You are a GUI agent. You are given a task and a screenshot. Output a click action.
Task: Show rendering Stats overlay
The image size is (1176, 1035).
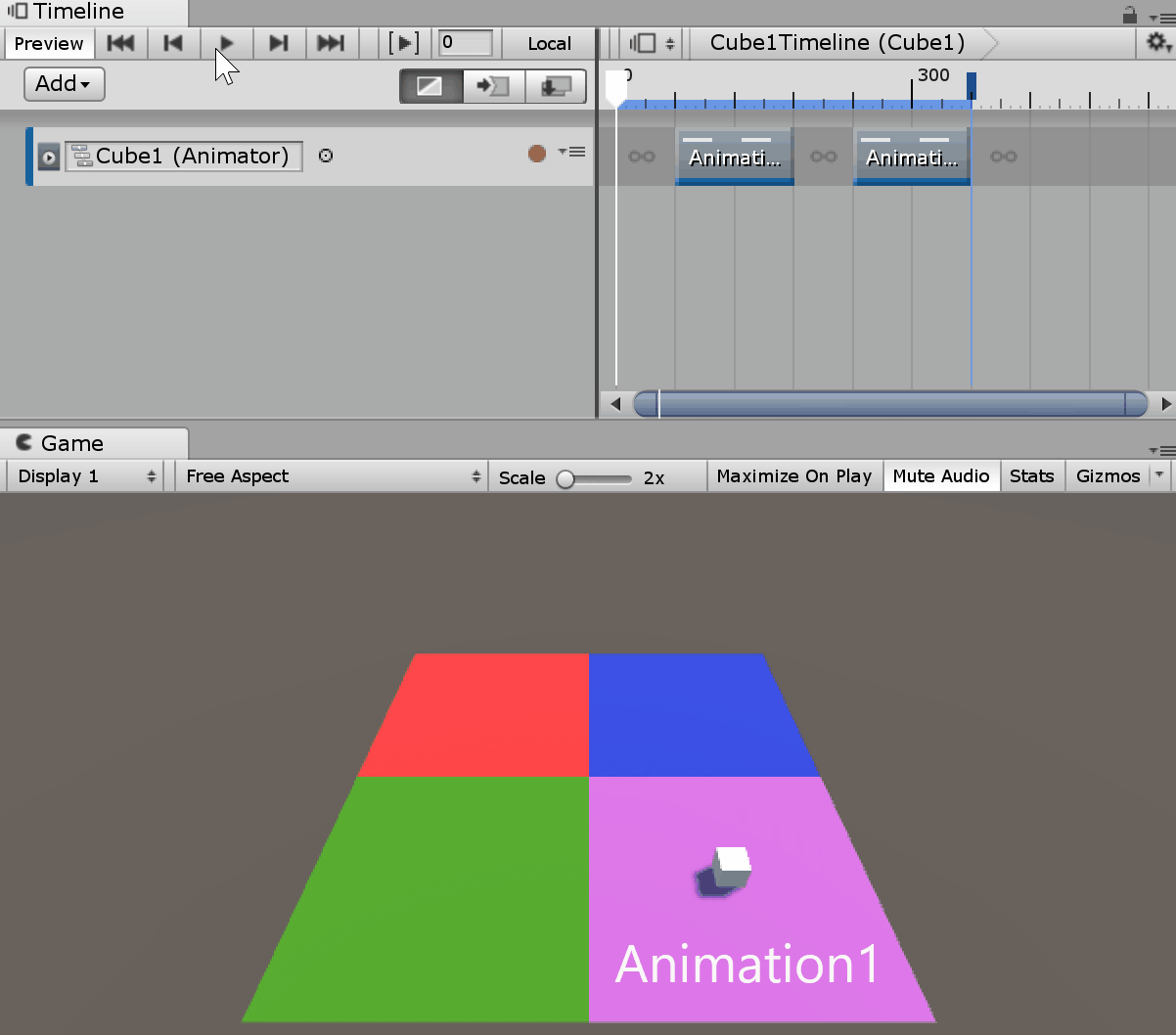1032,475
